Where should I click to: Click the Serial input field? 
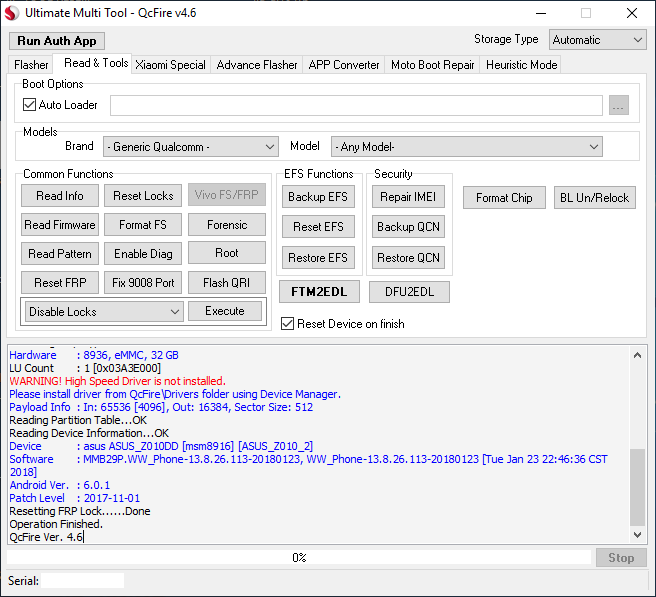click(x=82, y=581)
